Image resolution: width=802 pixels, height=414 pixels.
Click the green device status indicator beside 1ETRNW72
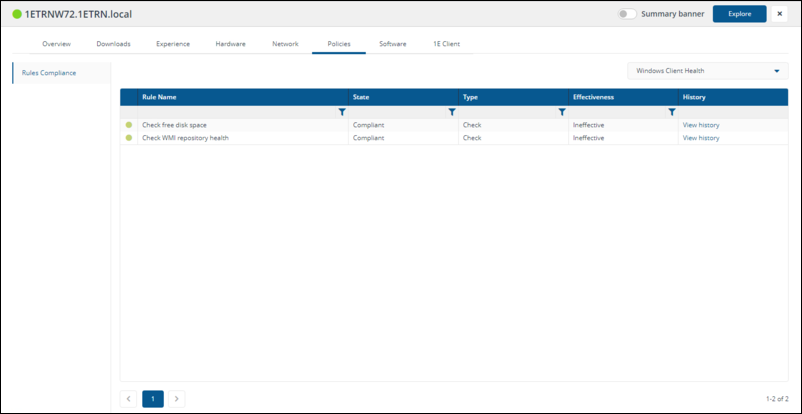pos(17,14)
